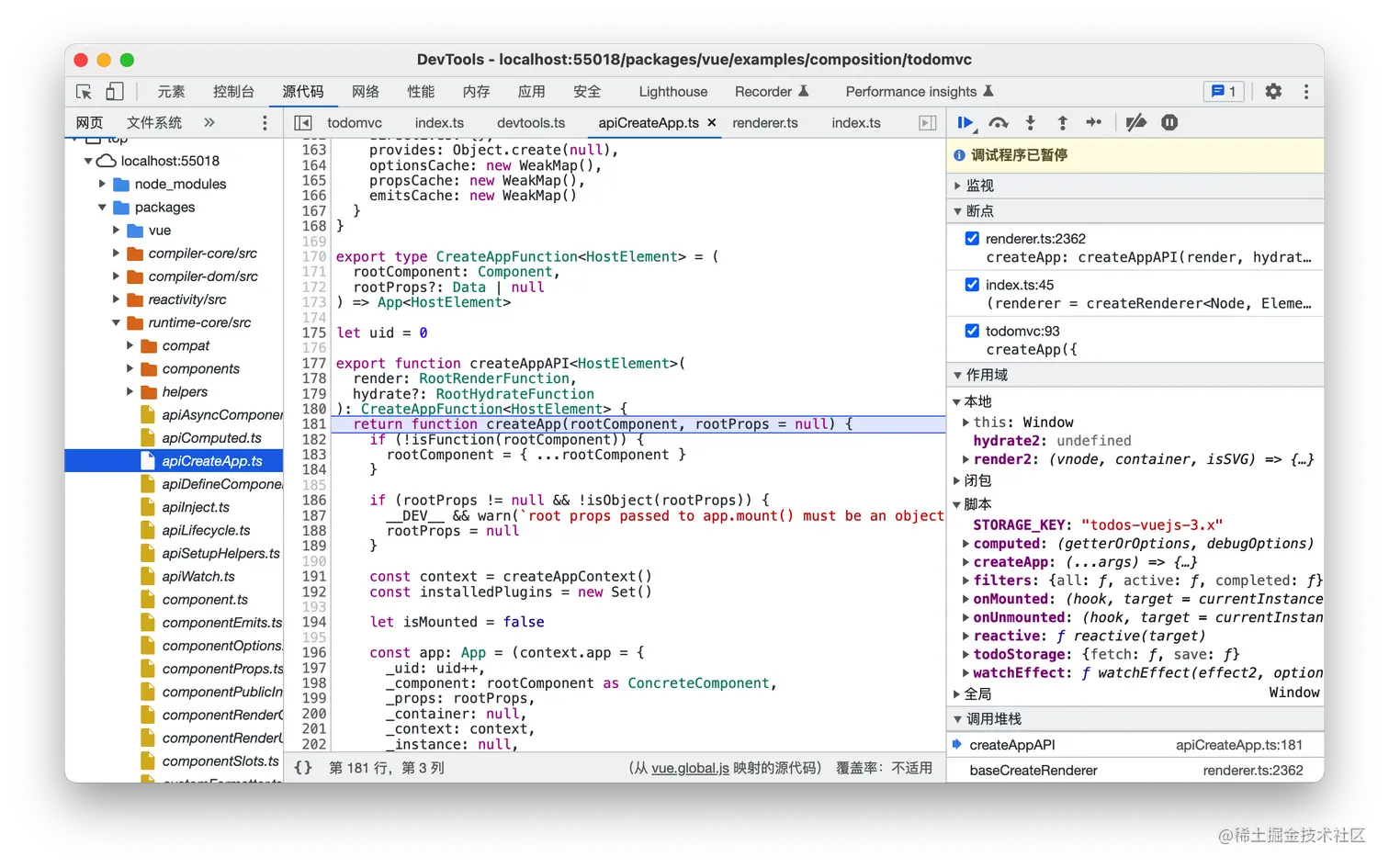Image resolution: width=1389 pixels, height=868 pixels.
Task: Set breakpoint at line number 191
Action: pos(314,577)
